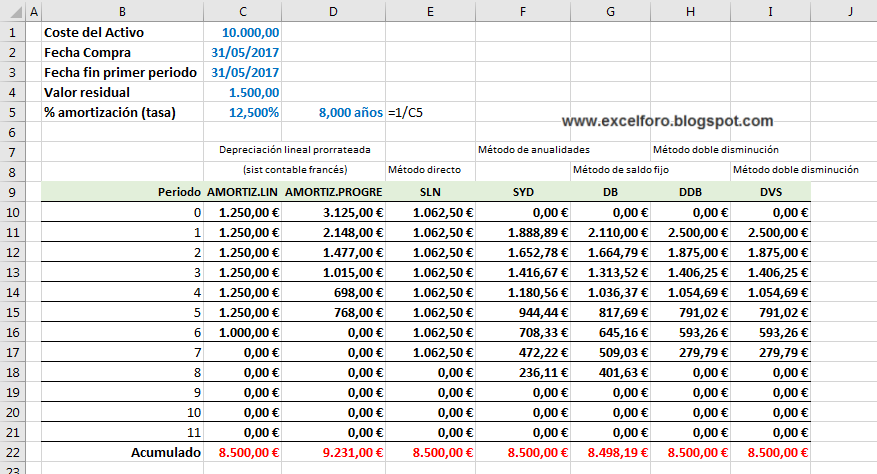
Task: Click the Método de anualidades label
Action: [x=534, y=149]
